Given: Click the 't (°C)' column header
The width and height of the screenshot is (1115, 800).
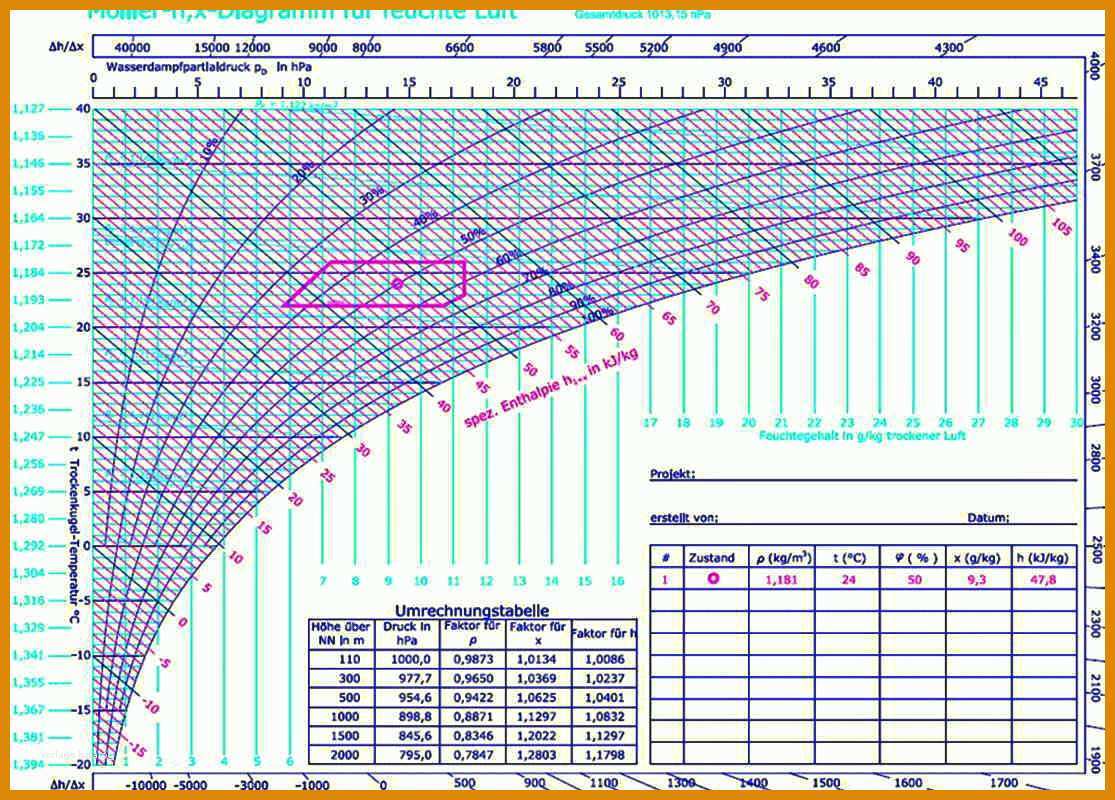Looking at the screenshot, I should coord(849,558).
